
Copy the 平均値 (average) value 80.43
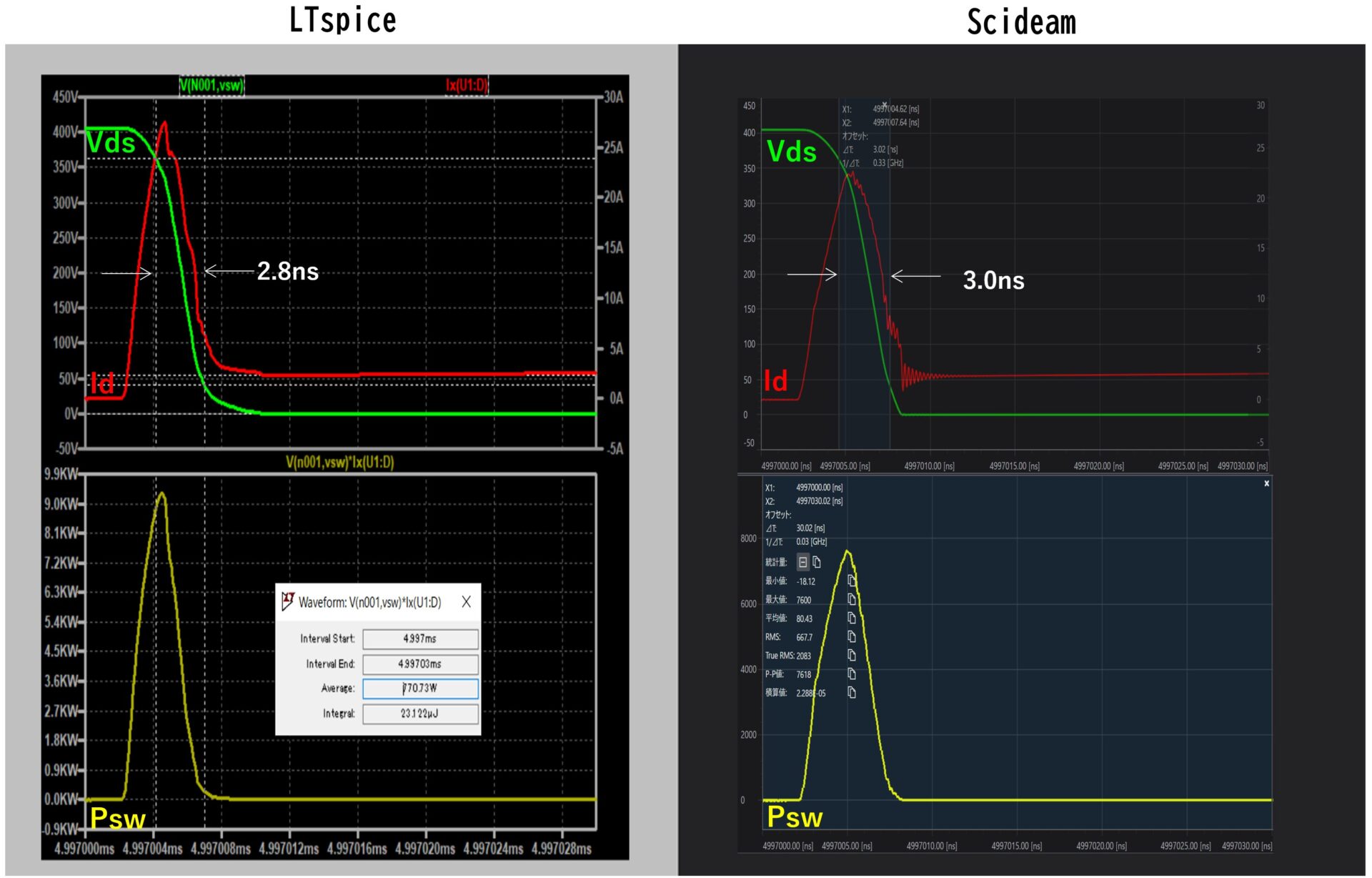851,618
